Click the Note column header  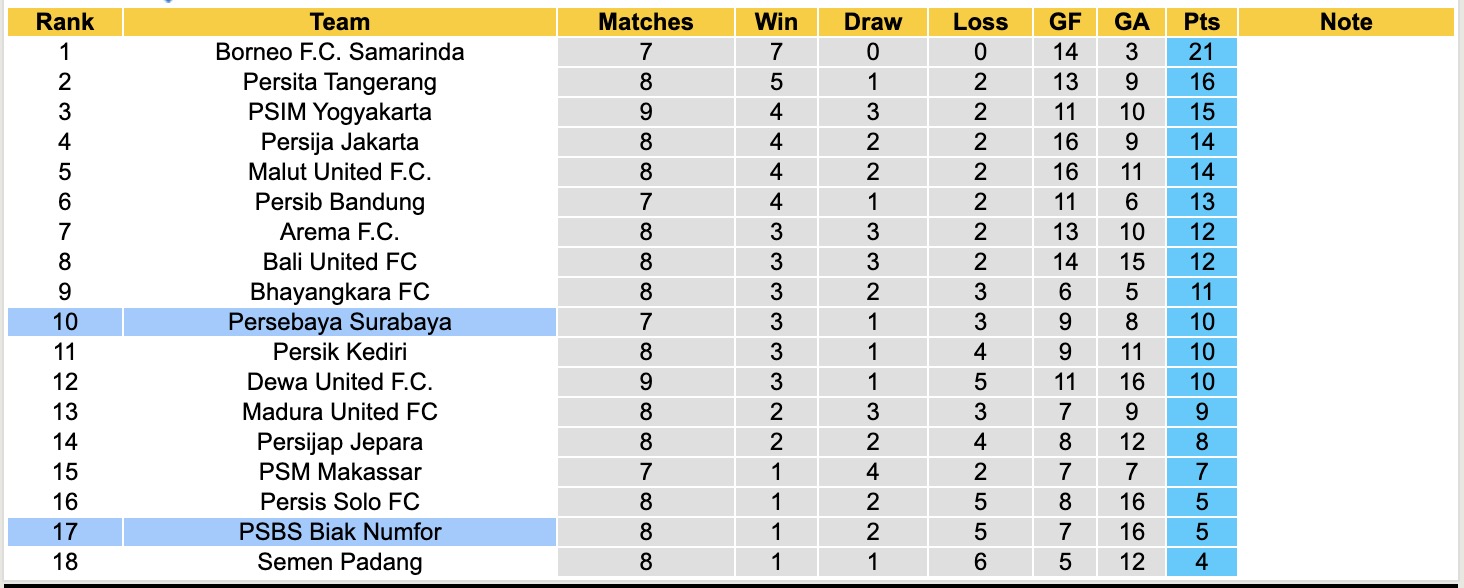(x=1346, y=22)
